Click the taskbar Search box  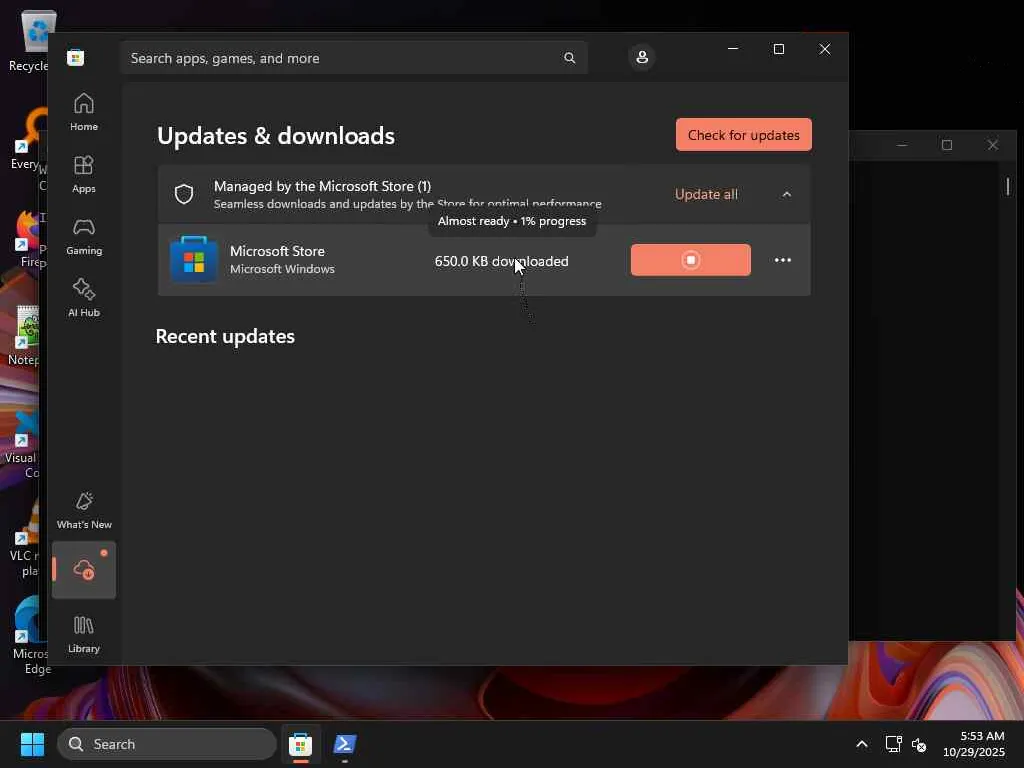[167, 744]
